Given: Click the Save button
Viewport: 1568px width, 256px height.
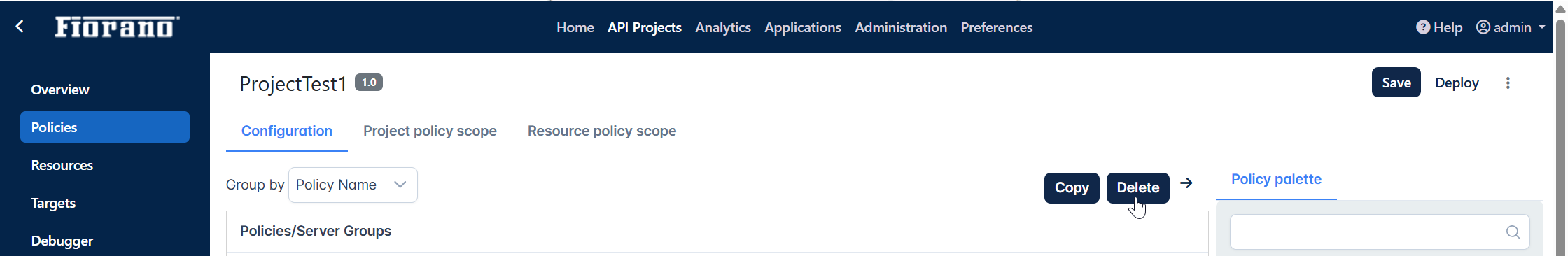Looking at the screenshot, I should coord(1396,83).
